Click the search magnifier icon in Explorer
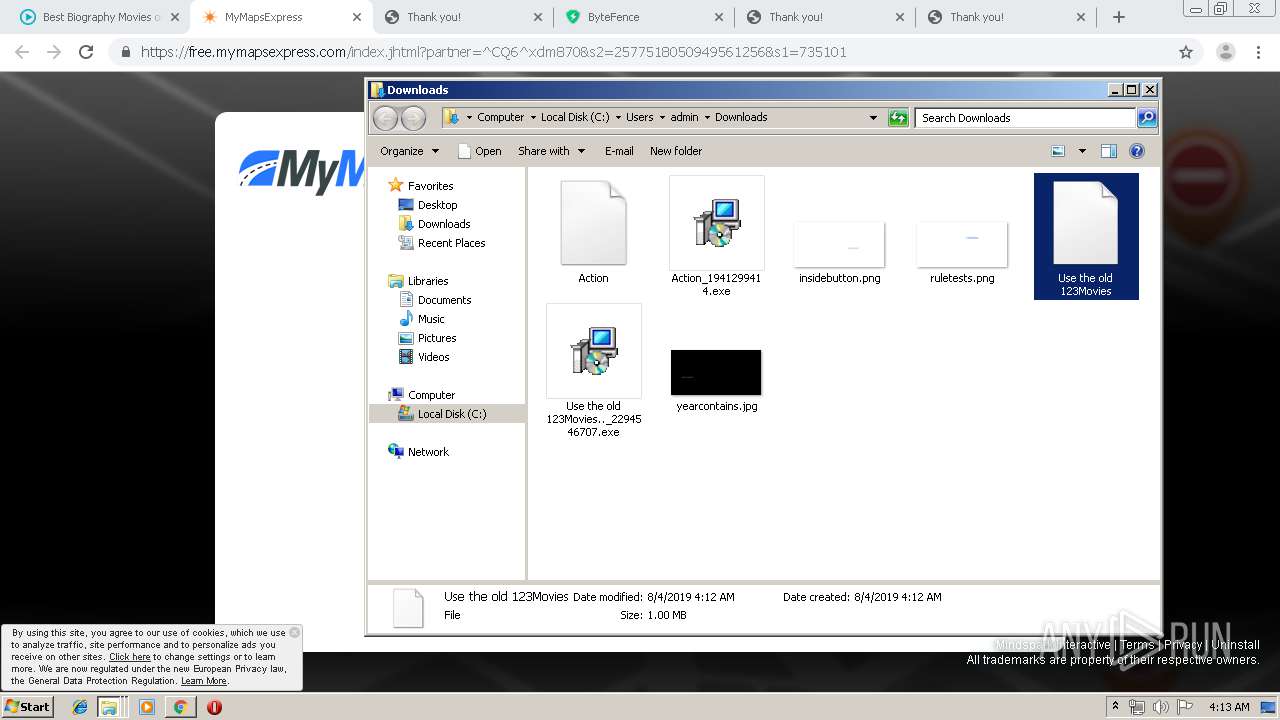The height and width of the screenshot is (720, 1280). (x=1147, y=118)
